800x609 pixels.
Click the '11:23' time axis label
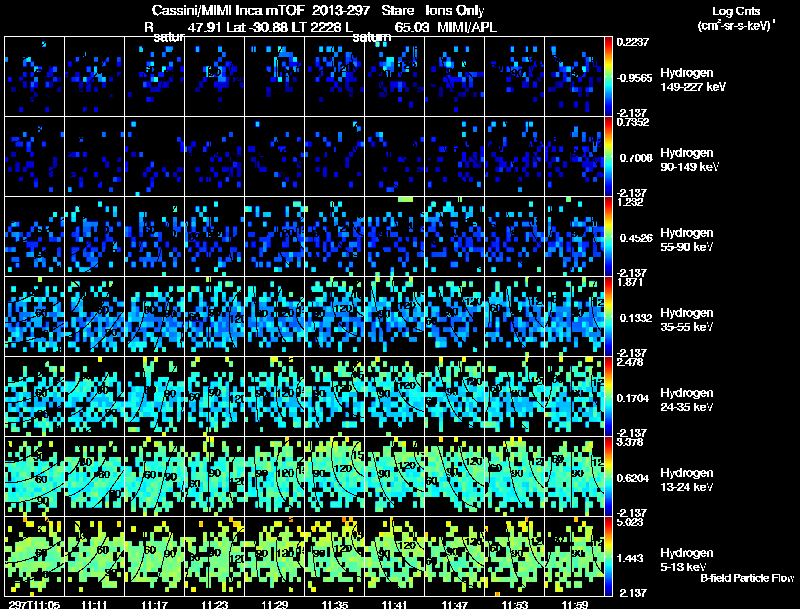click(215, 604)
